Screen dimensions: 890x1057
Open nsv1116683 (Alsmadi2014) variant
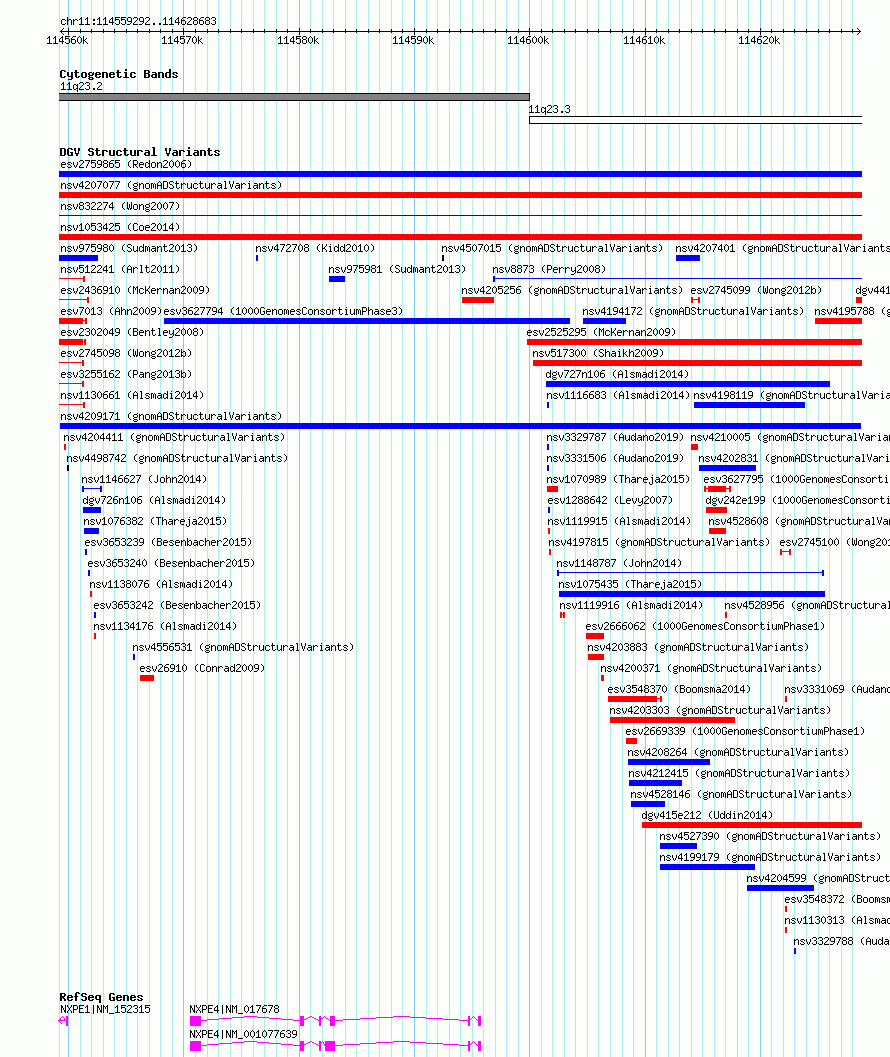click(618, 394)
